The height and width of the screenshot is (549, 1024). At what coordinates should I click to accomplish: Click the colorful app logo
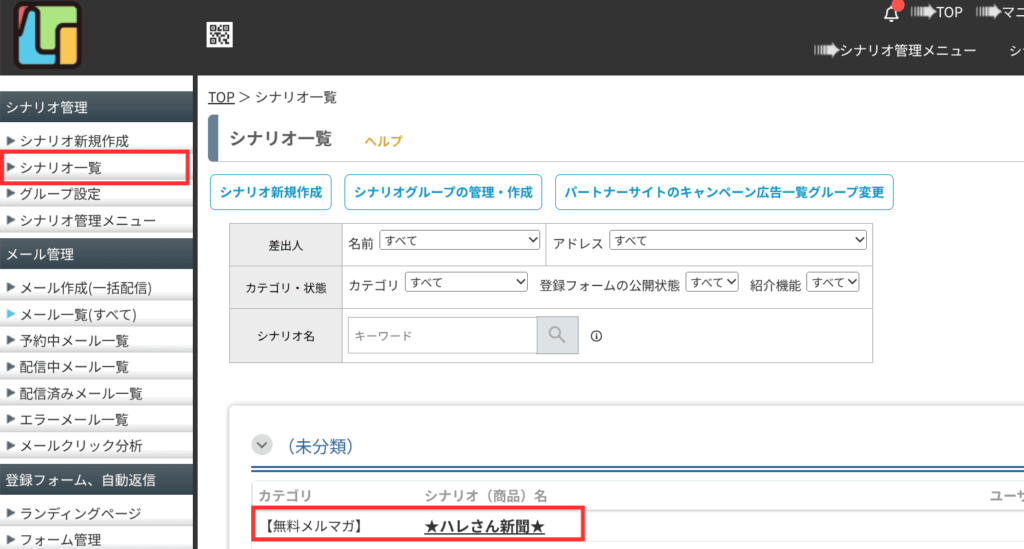[48, 35]
